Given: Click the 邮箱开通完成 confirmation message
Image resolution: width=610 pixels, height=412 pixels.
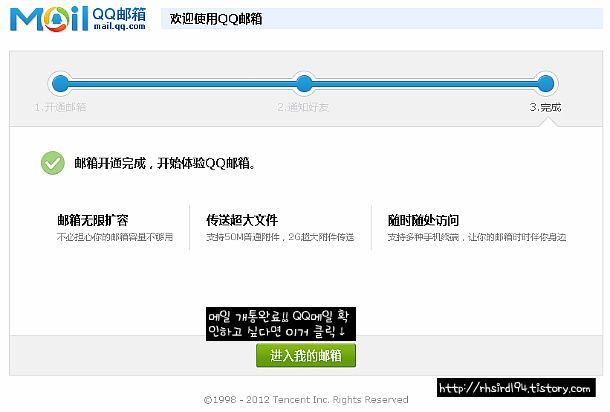Looking at the screenshot, I should tap(165, 163).
